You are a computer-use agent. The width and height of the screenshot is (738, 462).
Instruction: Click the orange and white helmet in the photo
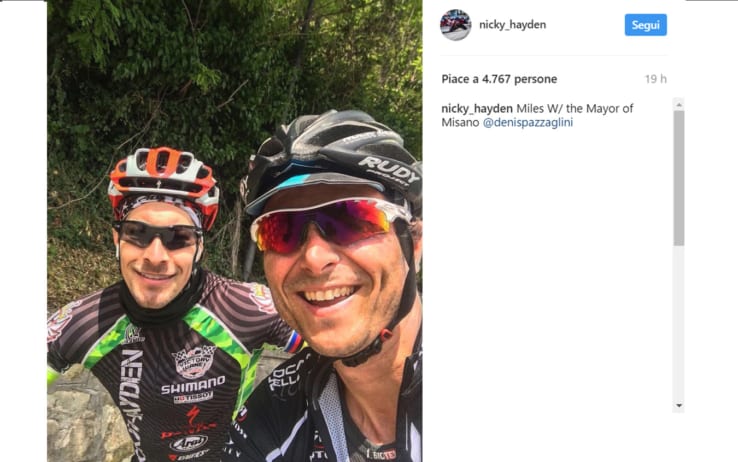[x=164, y=181]
